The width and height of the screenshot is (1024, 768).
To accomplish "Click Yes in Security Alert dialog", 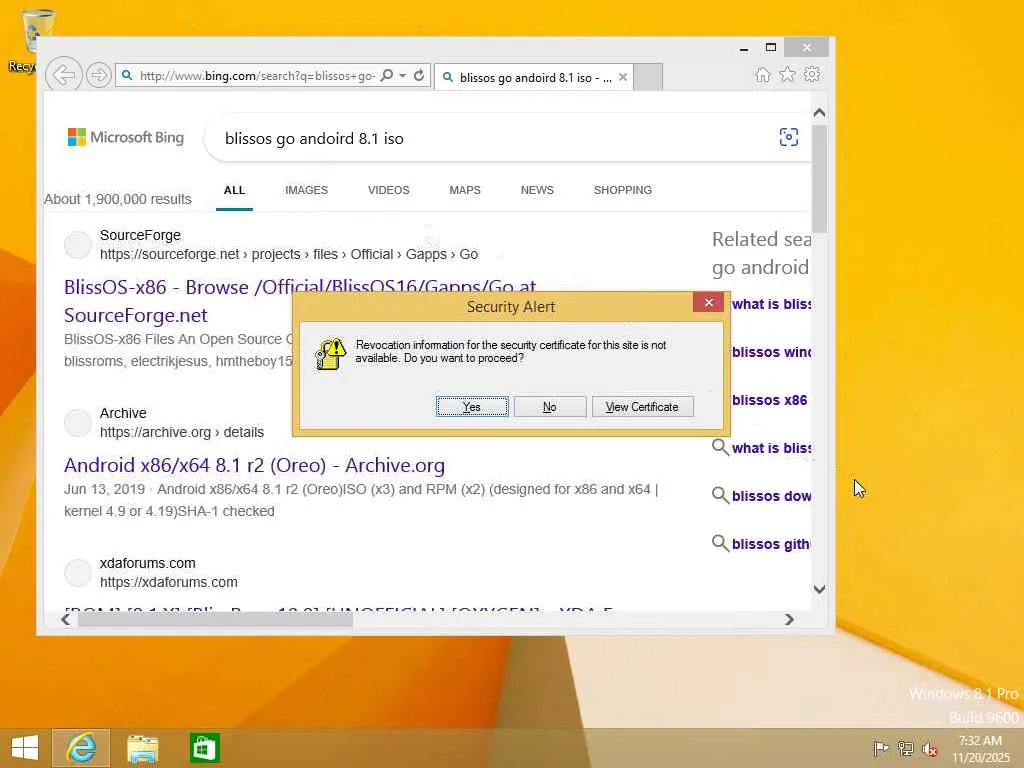I will point(472,407).
